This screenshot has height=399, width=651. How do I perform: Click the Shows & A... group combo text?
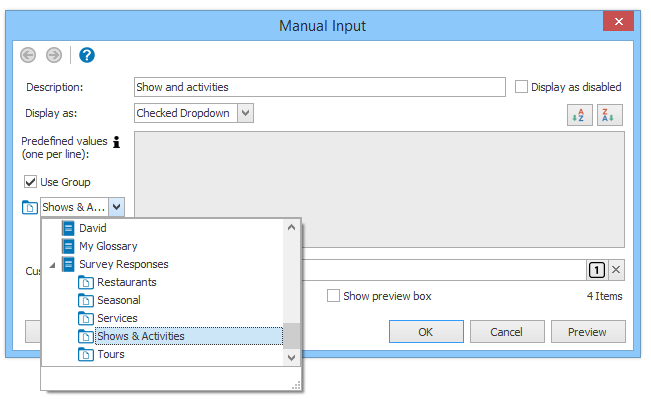[75, 207]
